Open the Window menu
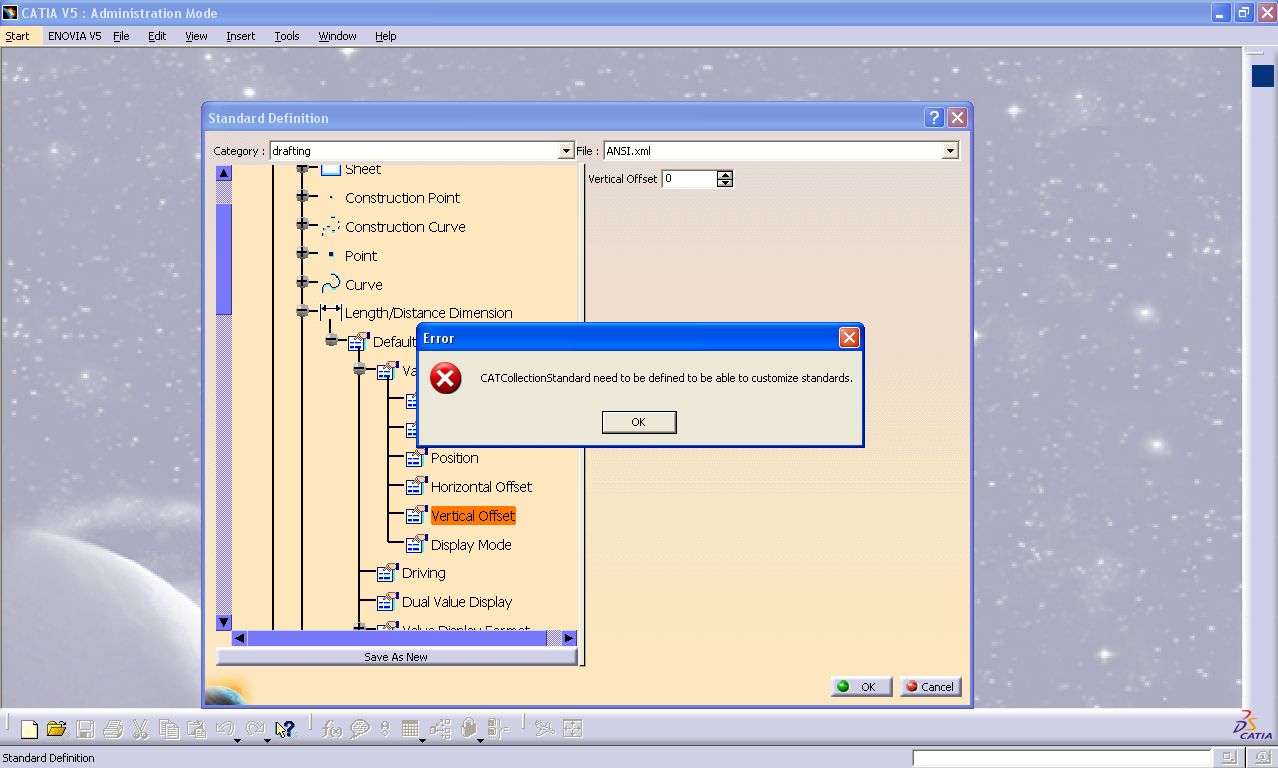This screenshot has height=768, width=1278. [x=337, y=36]
